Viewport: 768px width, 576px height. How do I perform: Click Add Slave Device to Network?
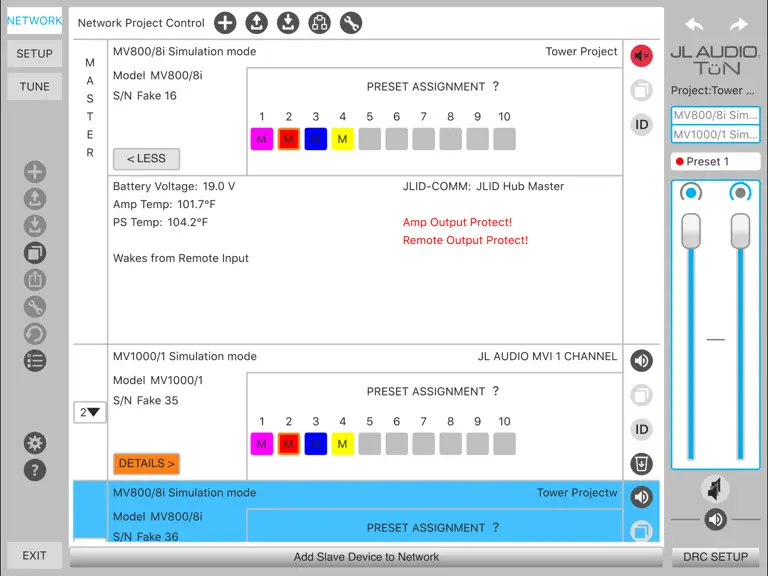coord(366,557)
